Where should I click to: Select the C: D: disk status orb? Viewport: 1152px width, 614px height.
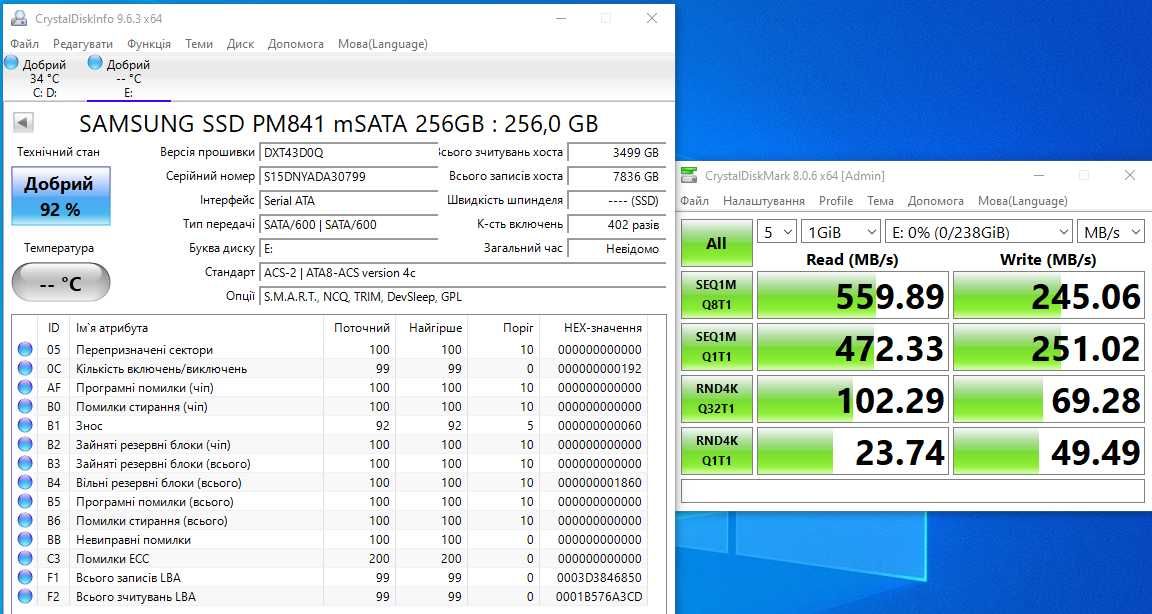pyautogui.click(x=11, y=63)
